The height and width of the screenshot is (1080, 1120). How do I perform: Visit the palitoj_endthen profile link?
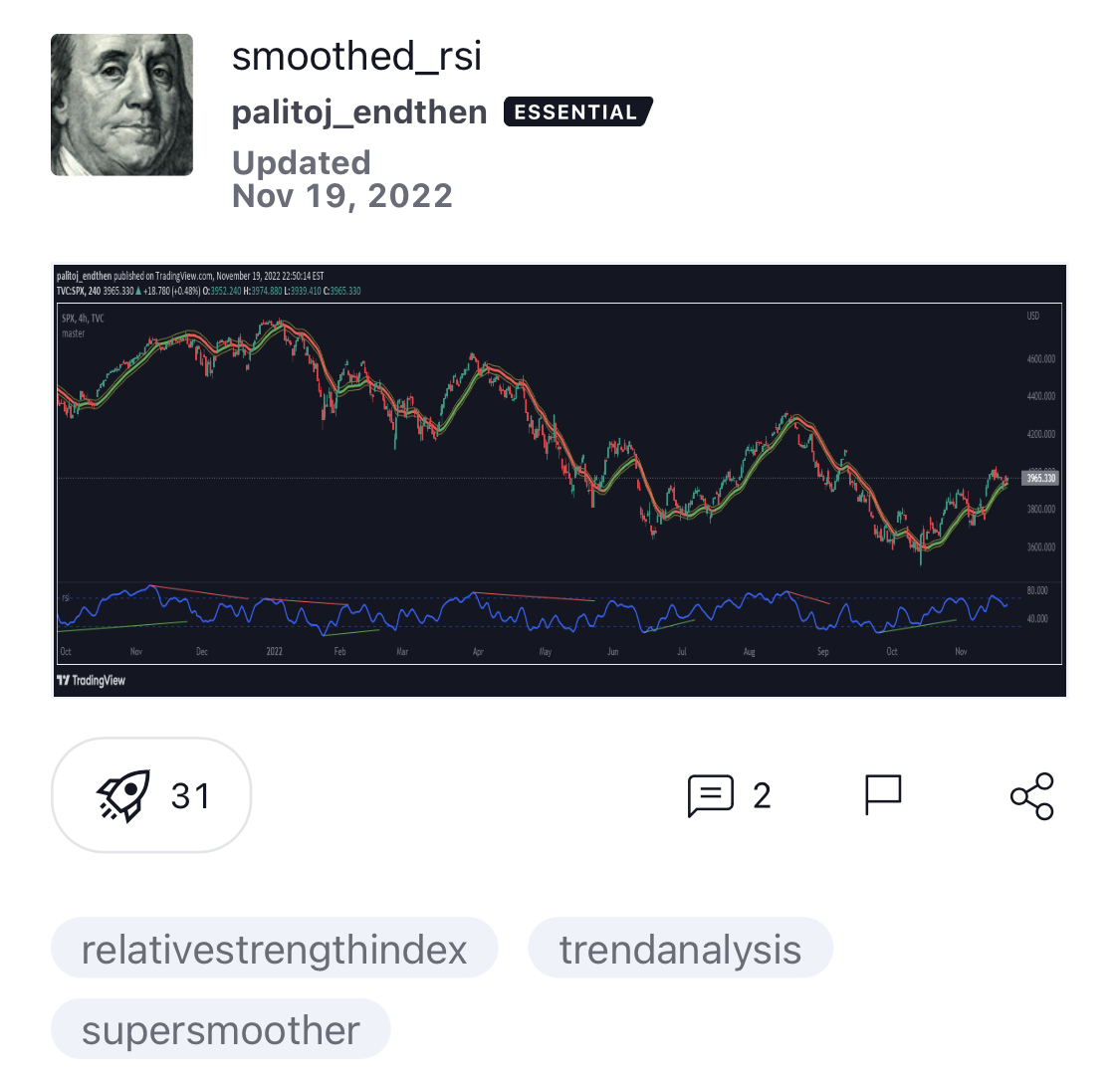tap(359, 112)
